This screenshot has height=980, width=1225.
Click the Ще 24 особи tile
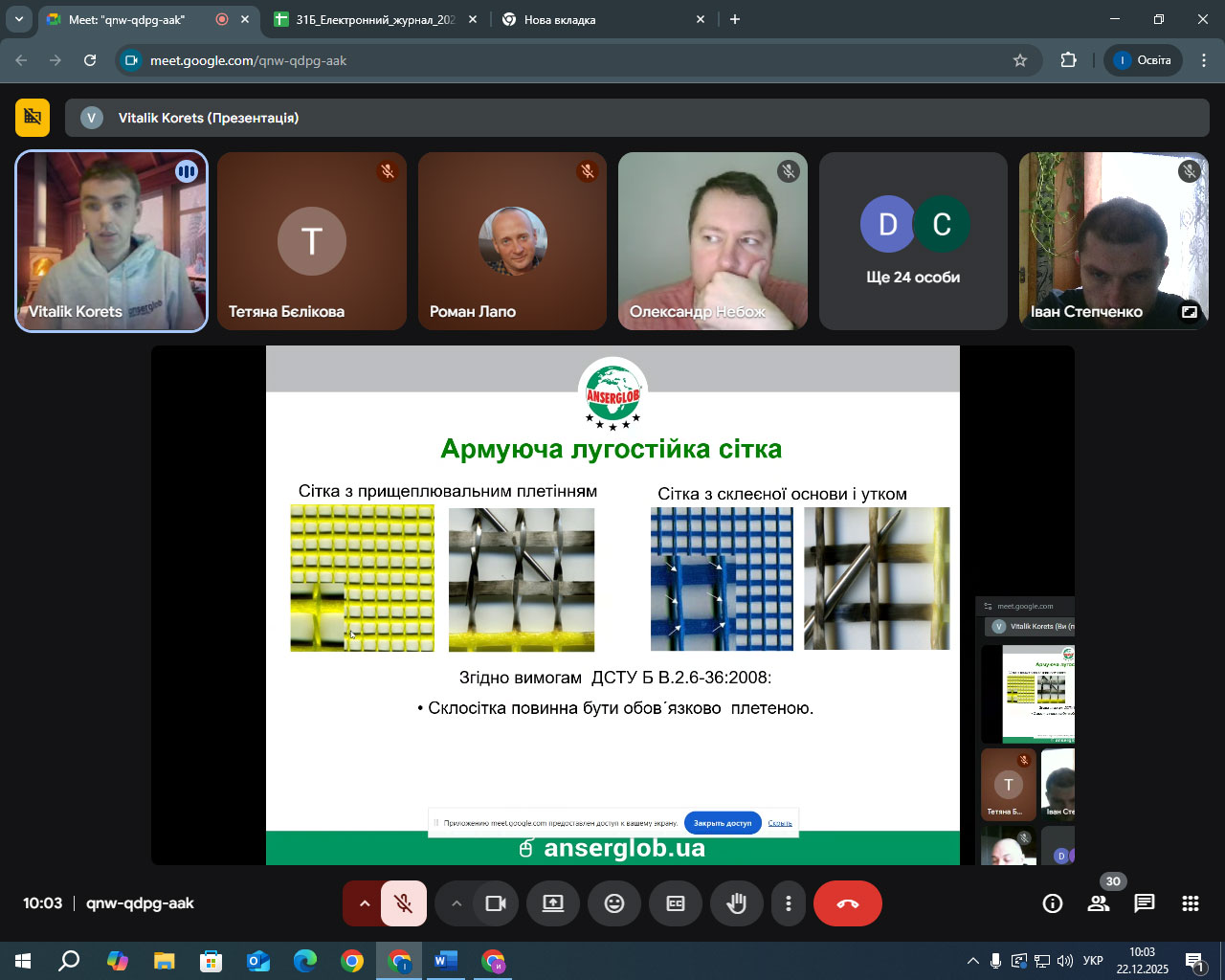[913, 241]
